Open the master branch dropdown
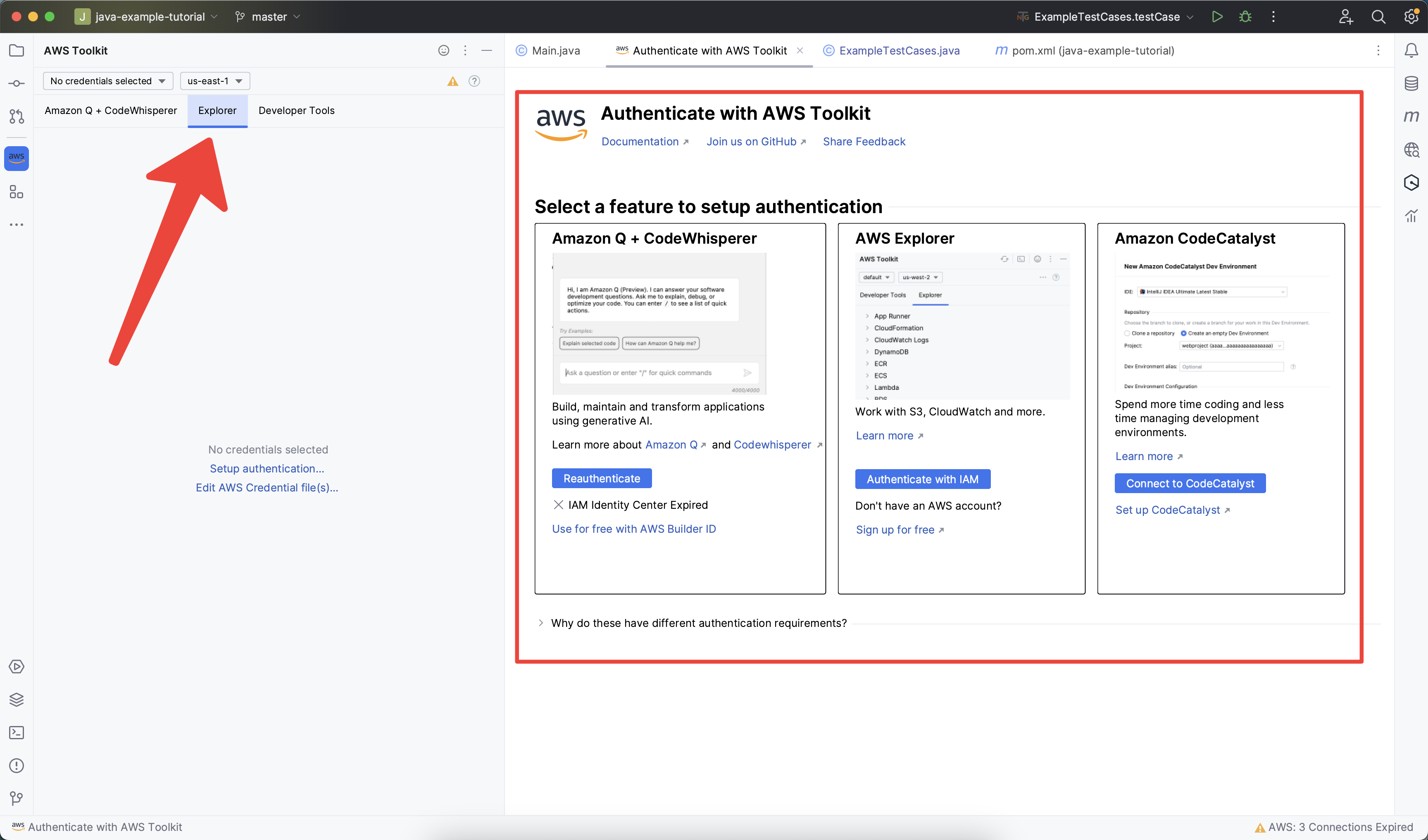Image resolution: width=1428 pixels, height=840 pixels. [x=267, y=17]
